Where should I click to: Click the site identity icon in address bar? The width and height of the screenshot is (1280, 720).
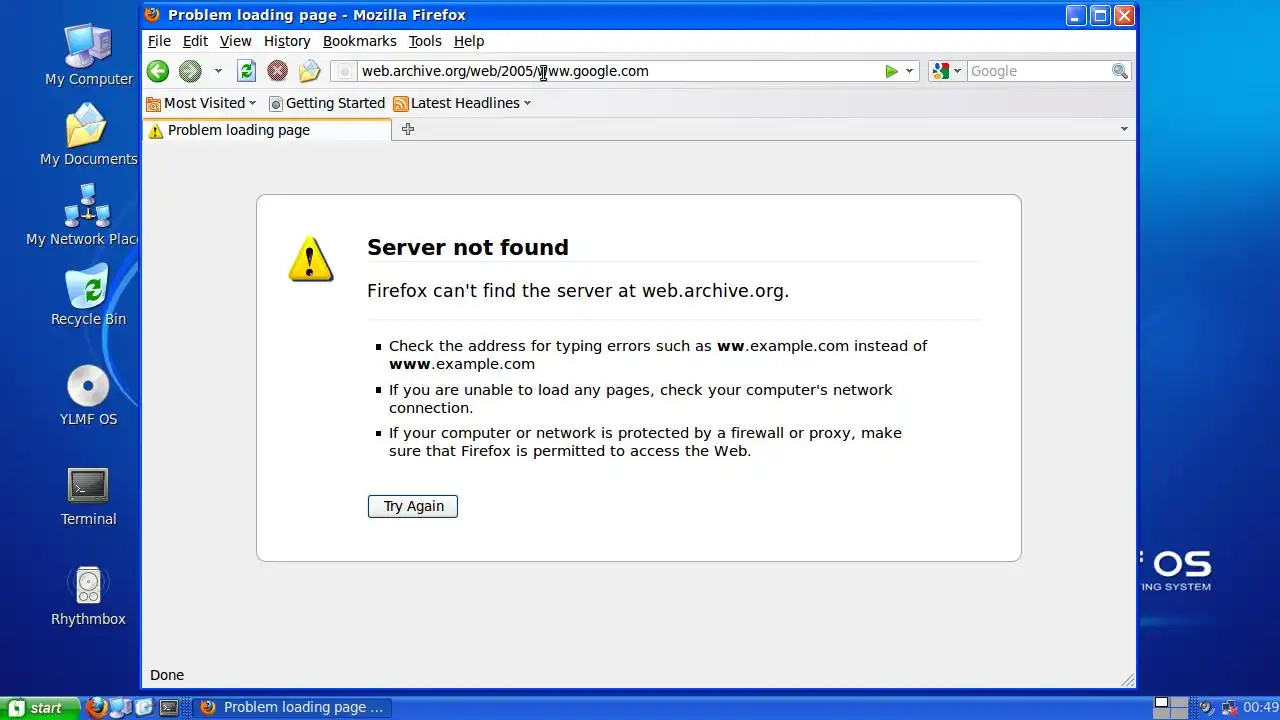click(344, 71)
